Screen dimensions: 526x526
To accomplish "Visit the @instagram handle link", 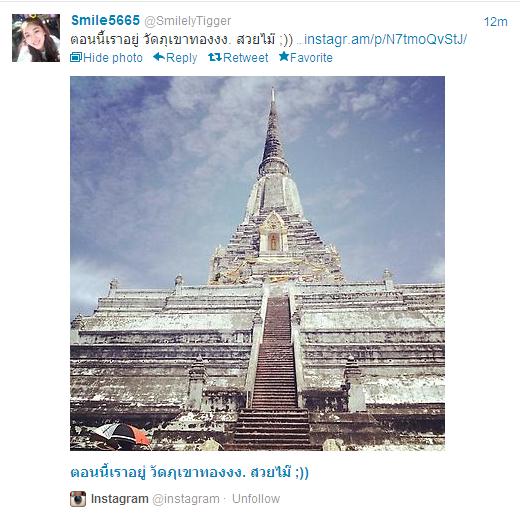I will click(x=186, y=499).
